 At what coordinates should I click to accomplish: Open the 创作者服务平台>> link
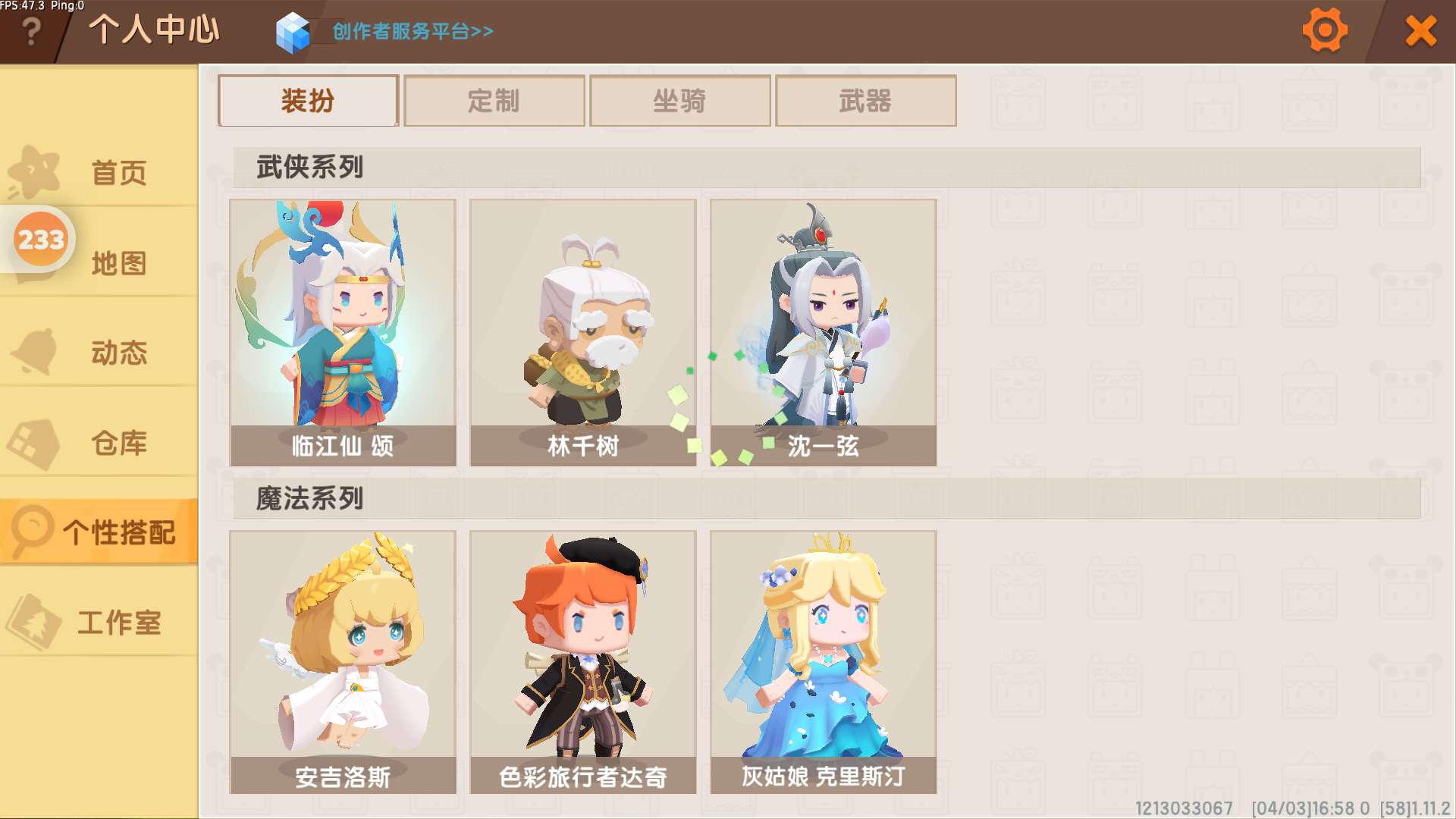413,32
